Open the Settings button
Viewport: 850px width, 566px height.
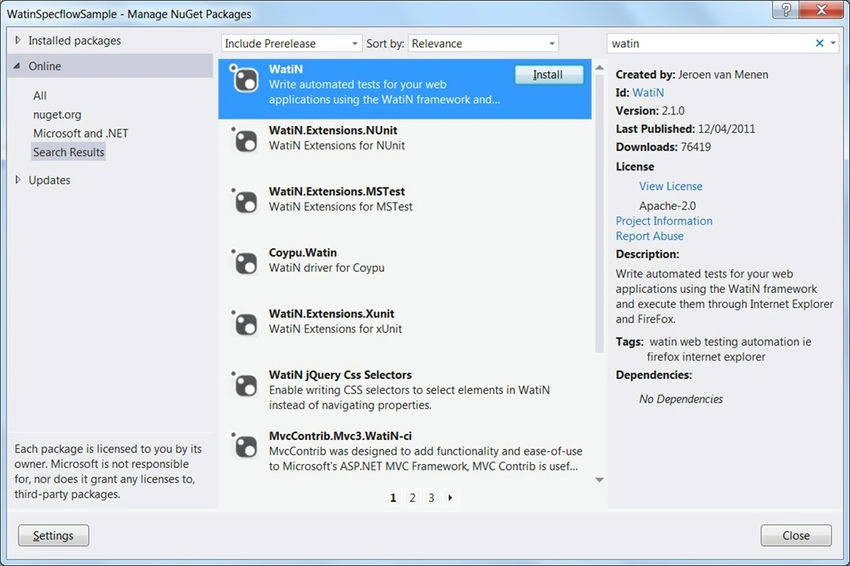click(x=54, y=536)
